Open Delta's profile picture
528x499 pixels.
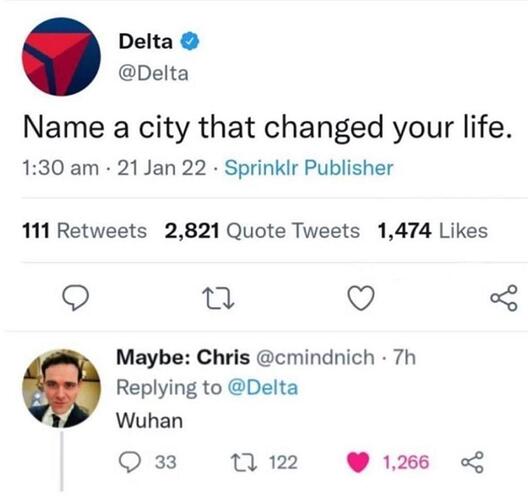(x=61, y=57)
